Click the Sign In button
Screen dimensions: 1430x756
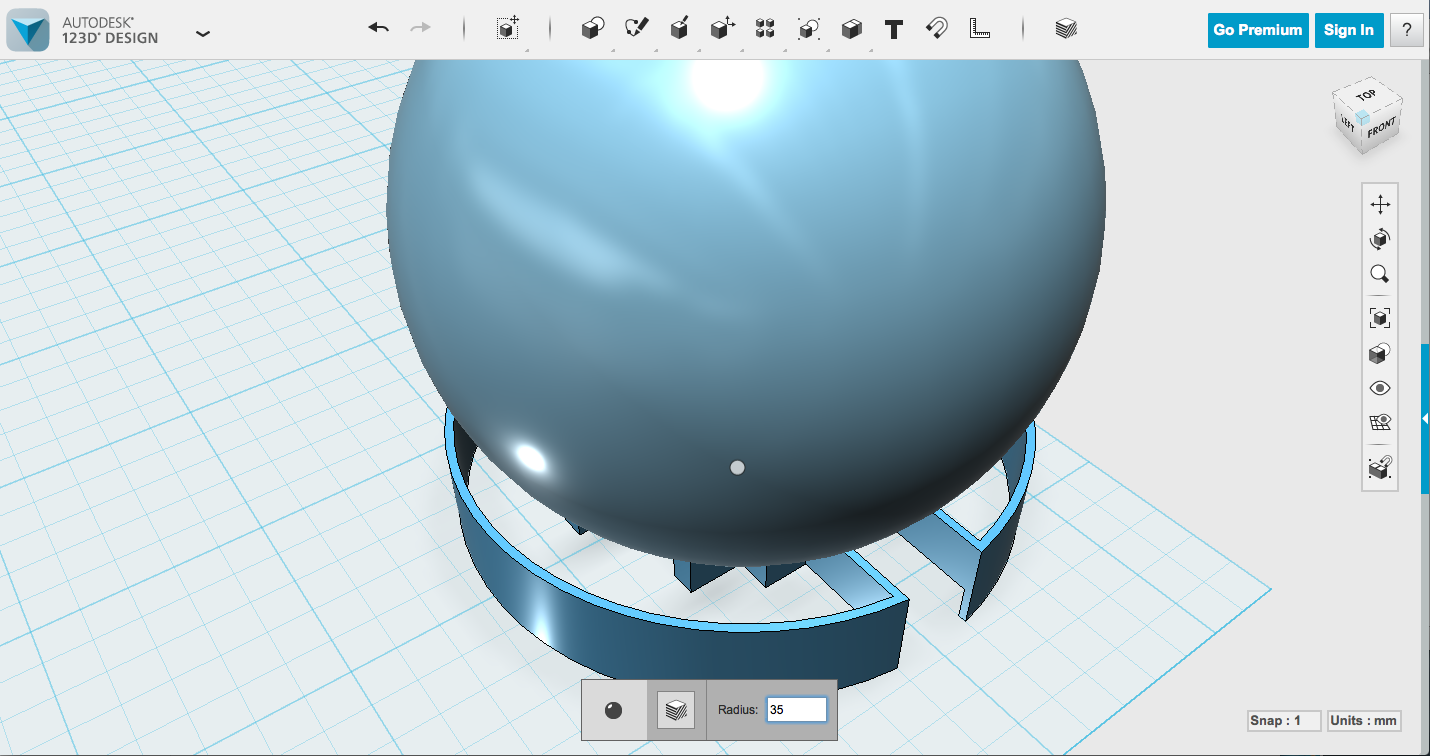tap(1348, 30)
